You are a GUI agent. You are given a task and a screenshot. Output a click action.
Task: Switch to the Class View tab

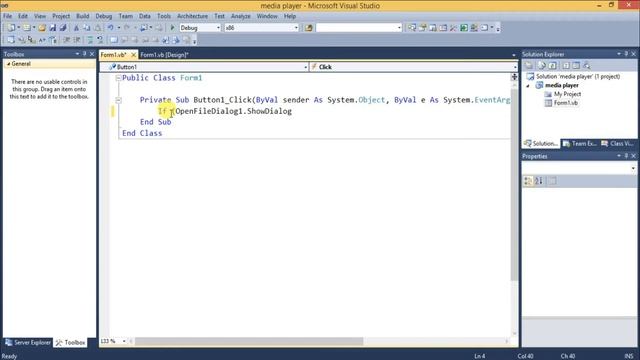618,144
